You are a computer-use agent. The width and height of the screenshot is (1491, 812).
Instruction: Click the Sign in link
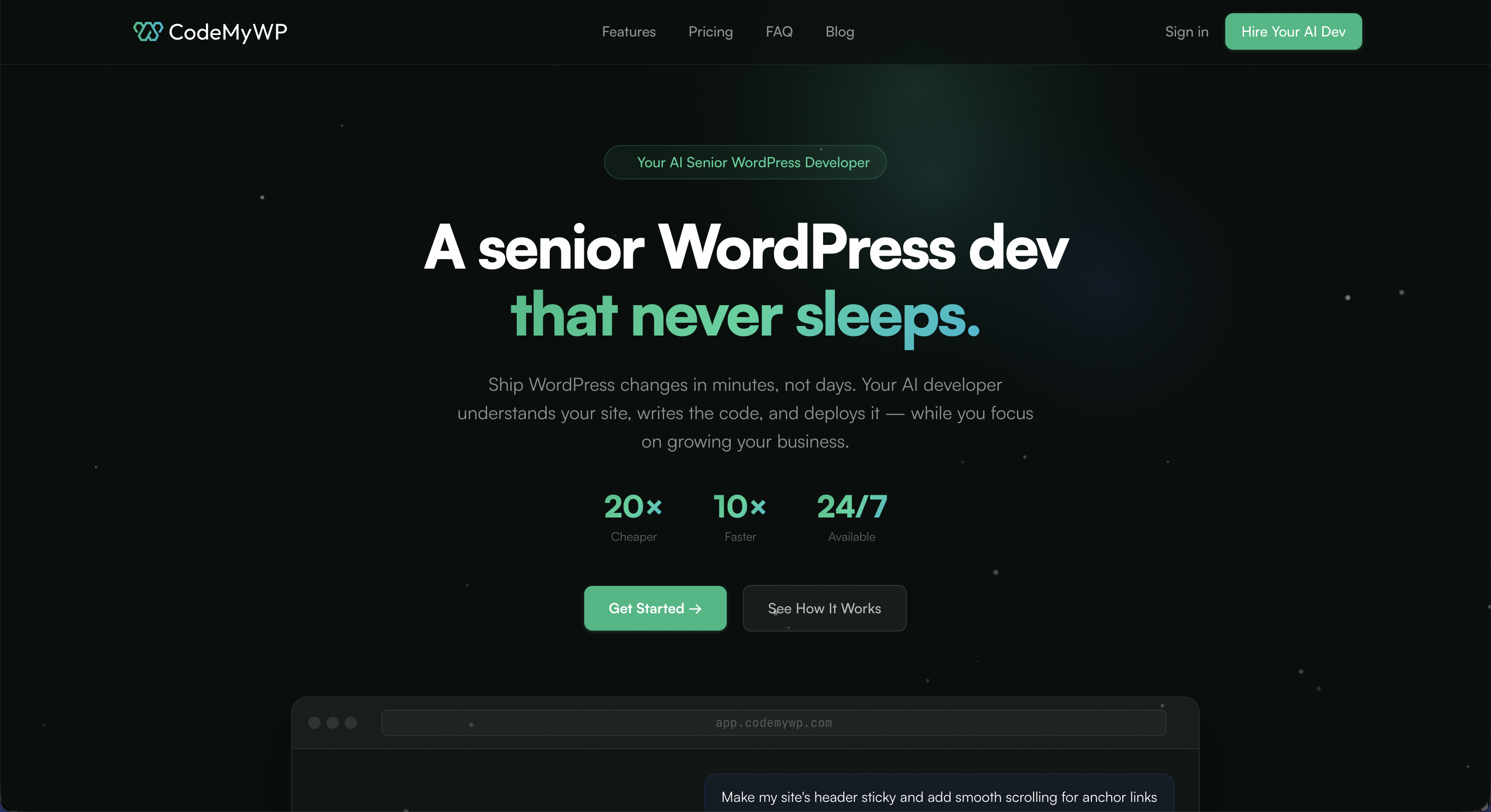(x=1187, y=32)
